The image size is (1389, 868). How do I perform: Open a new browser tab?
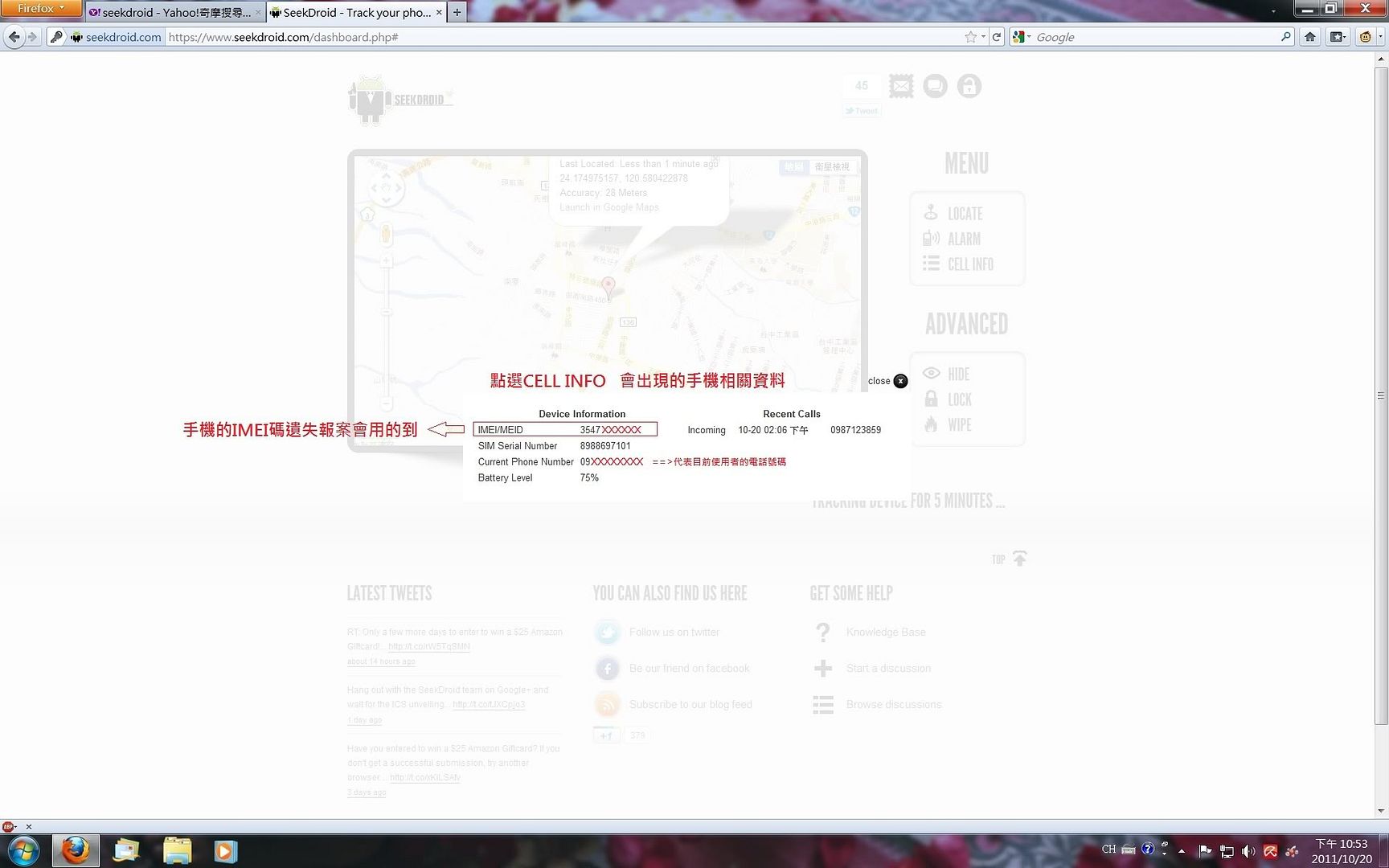click(x=457, y=13)
